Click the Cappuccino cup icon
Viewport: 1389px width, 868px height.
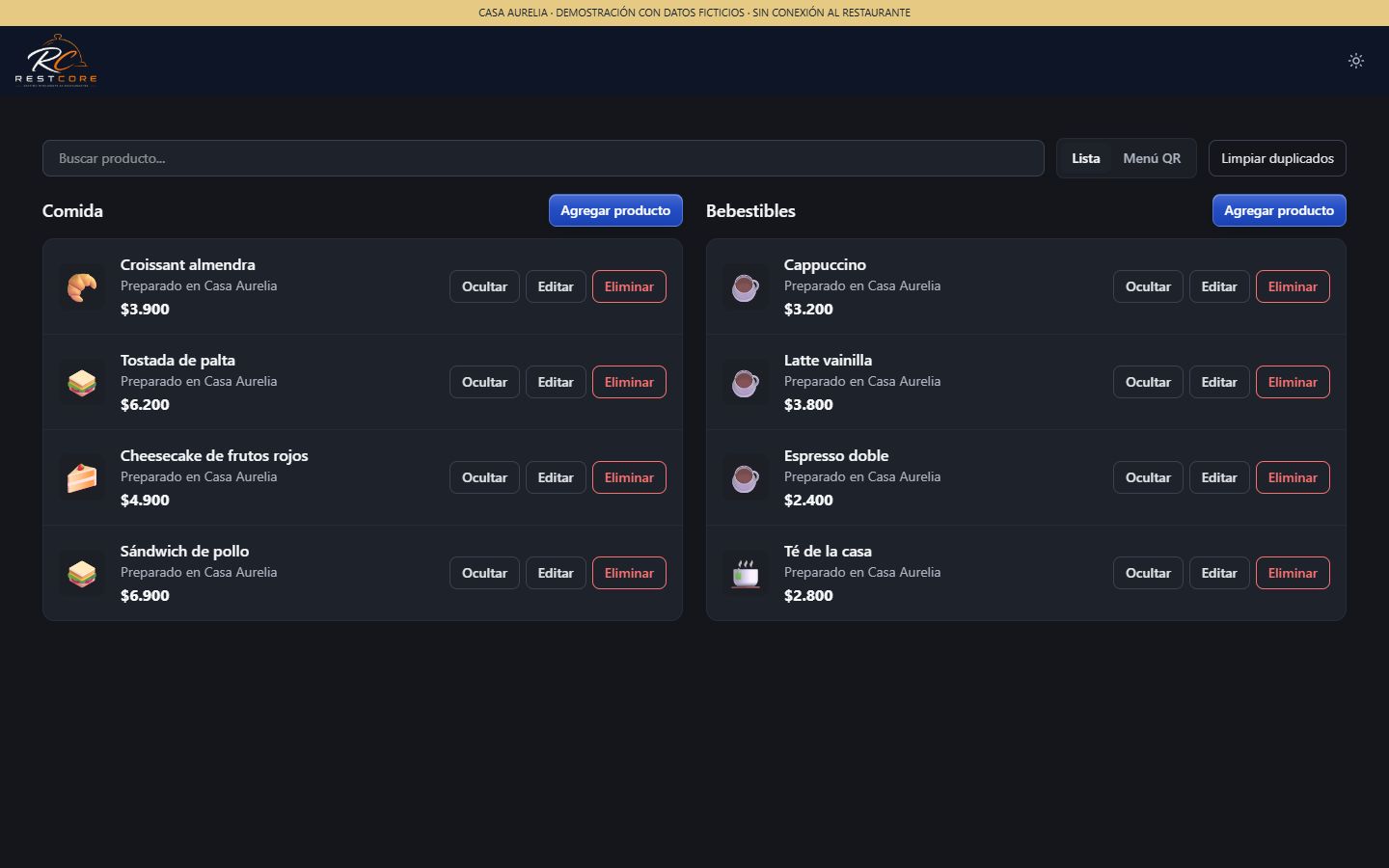pyautogui.click(x=746, y=286)
